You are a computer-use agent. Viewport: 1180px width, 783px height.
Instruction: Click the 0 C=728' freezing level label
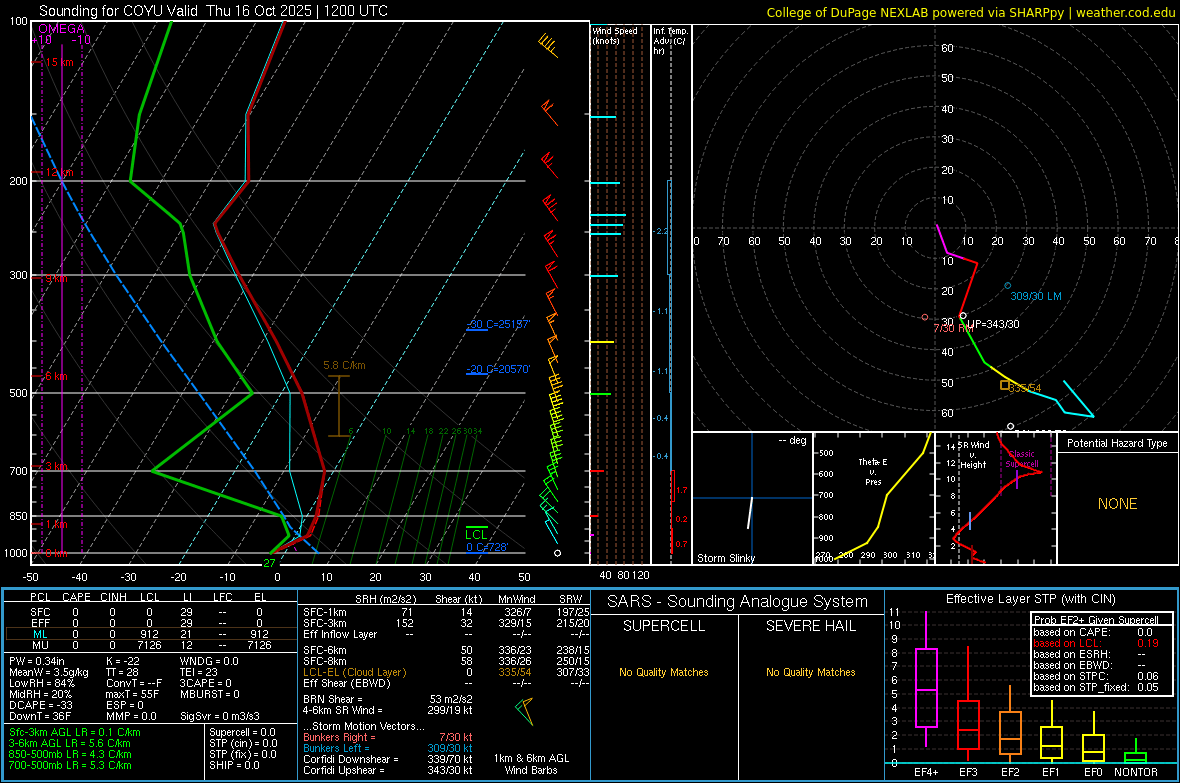[x=487, y=547]
